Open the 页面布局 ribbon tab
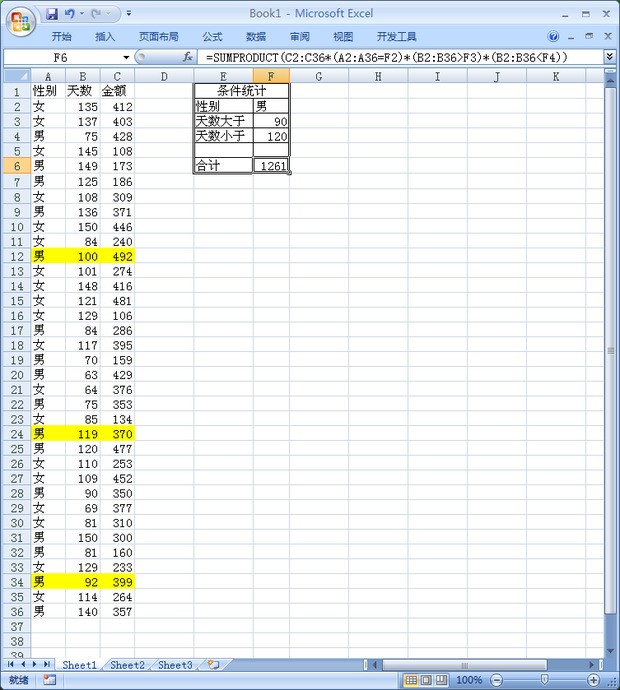 (158, 37)
